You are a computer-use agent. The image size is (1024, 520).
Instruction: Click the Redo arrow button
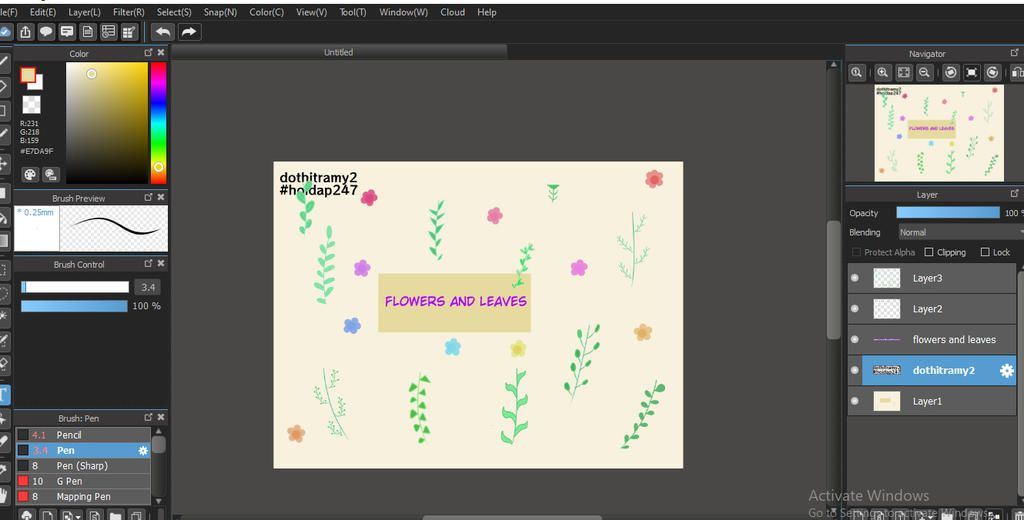pyautogui.click(x=189, y=31)
